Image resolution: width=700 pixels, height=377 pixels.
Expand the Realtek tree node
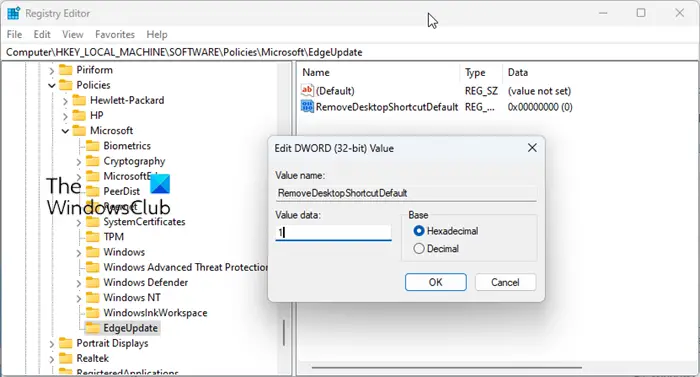tap(51, 360)
